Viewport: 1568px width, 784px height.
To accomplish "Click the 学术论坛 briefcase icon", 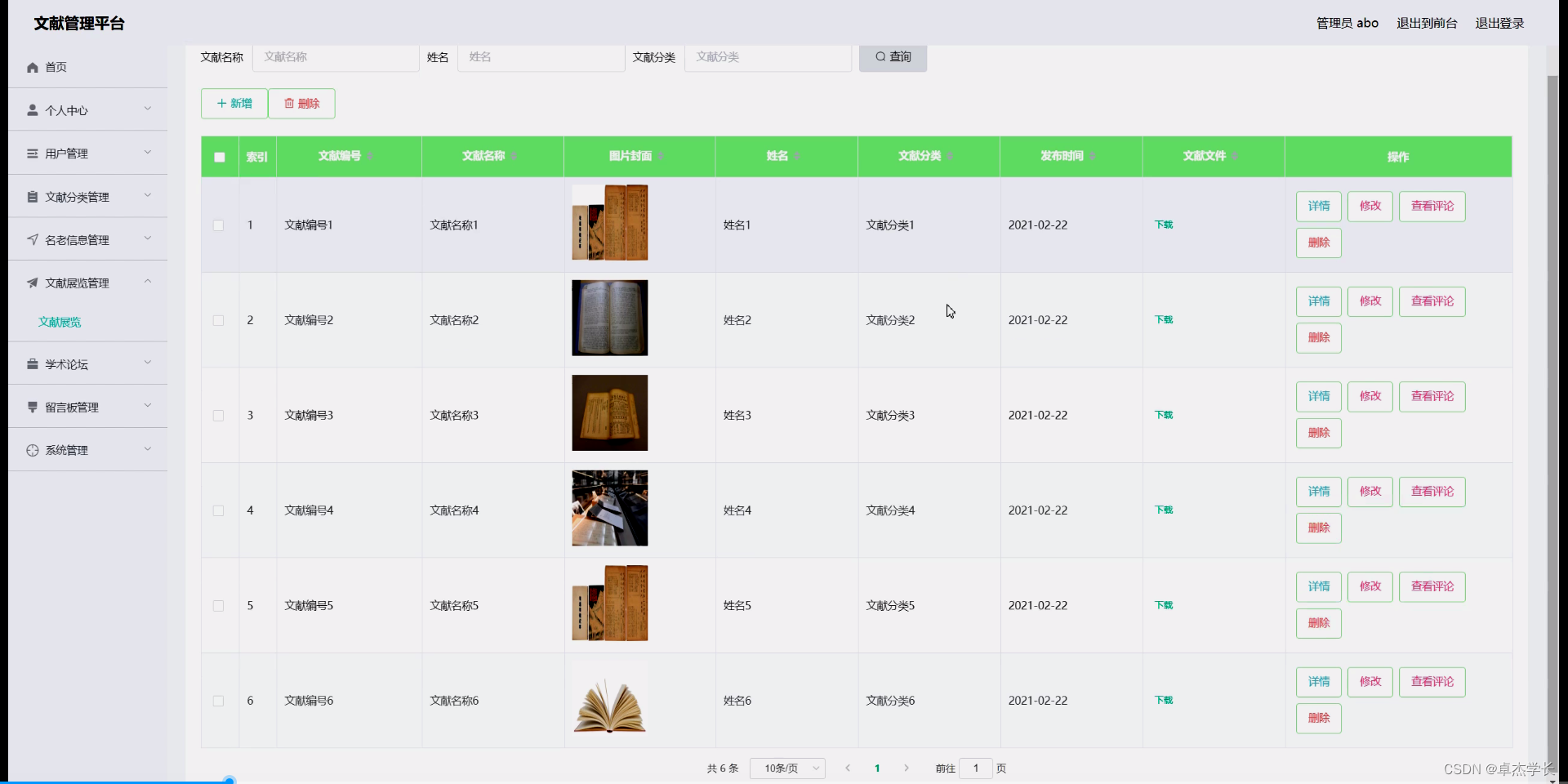I will click(33, 363).
